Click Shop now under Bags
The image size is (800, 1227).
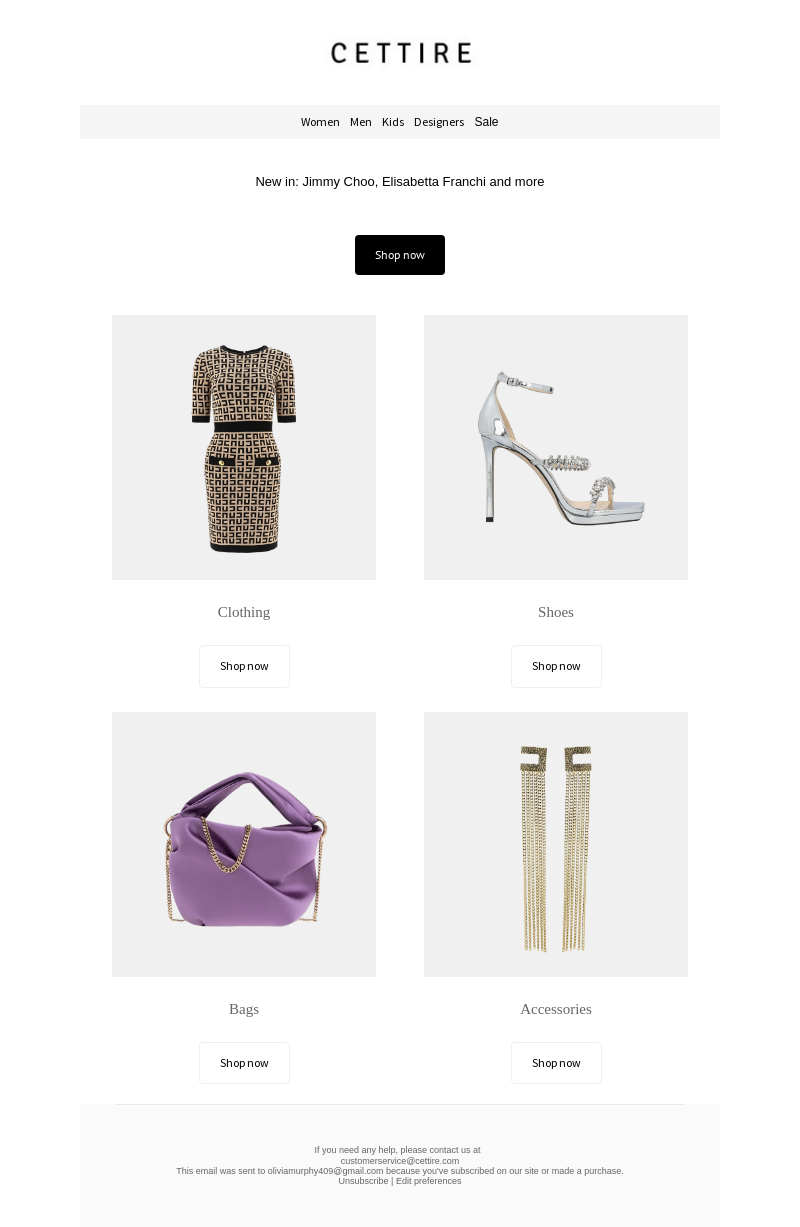click(x=244, y=1063)
